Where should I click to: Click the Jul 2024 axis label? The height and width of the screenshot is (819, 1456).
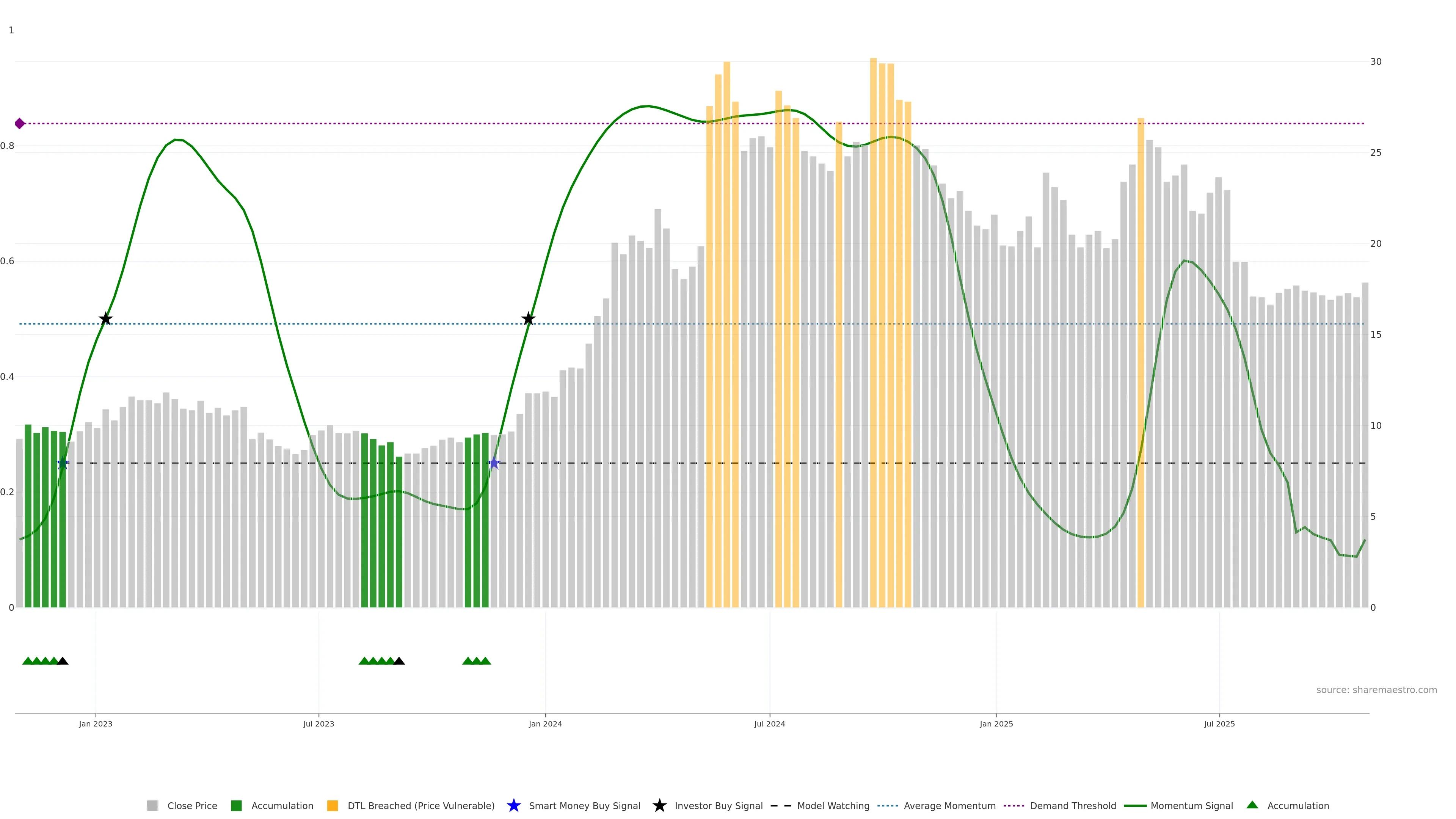point(769,723)
